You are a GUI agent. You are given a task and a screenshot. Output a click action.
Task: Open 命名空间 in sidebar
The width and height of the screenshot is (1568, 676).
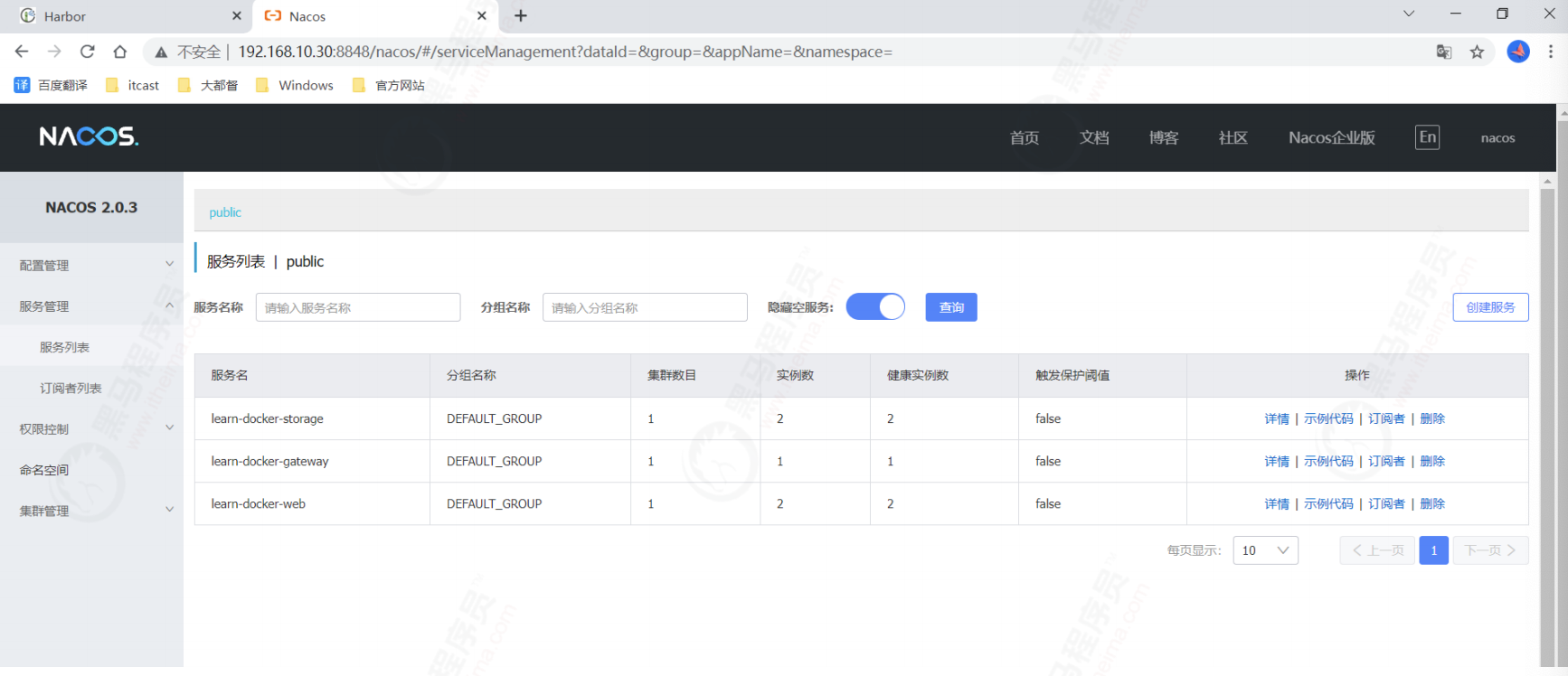91,470
